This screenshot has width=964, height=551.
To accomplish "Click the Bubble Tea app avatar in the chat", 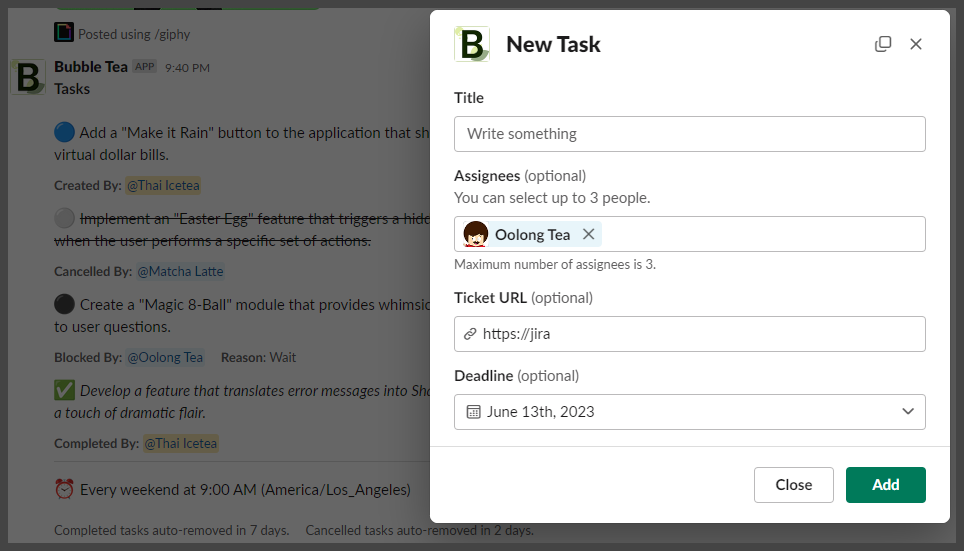I will [x=28, y=77].
